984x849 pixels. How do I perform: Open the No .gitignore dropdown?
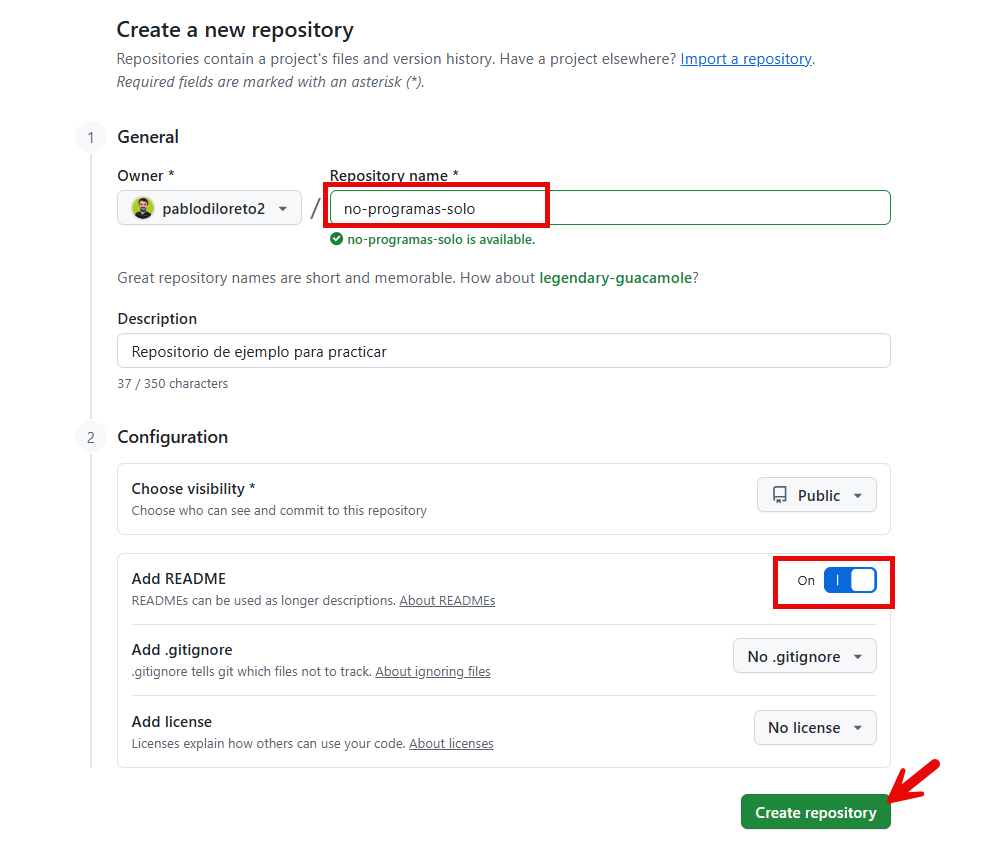point(804,656)
